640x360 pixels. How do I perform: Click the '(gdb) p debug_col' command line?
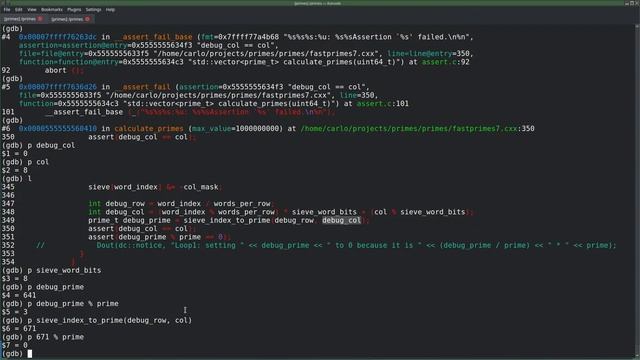coord(38,145)
